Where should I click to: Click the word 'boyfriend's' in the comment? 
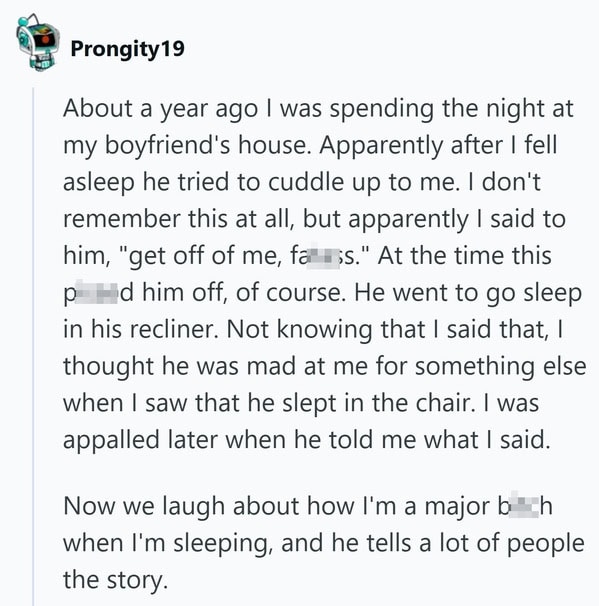point(168,146)
